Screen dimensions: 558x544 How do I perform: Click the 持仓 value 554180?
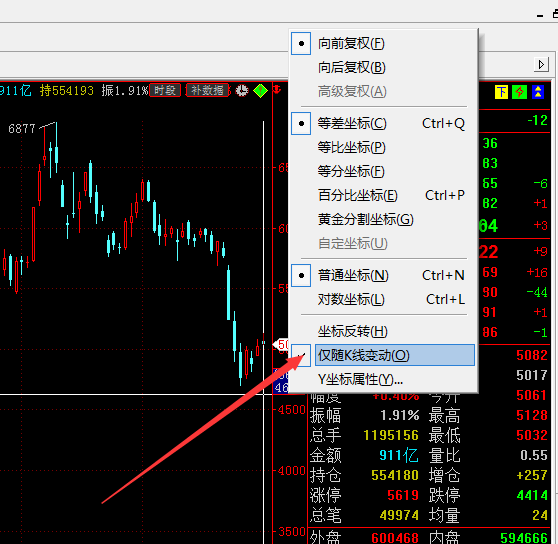click(x=395, y=475)
